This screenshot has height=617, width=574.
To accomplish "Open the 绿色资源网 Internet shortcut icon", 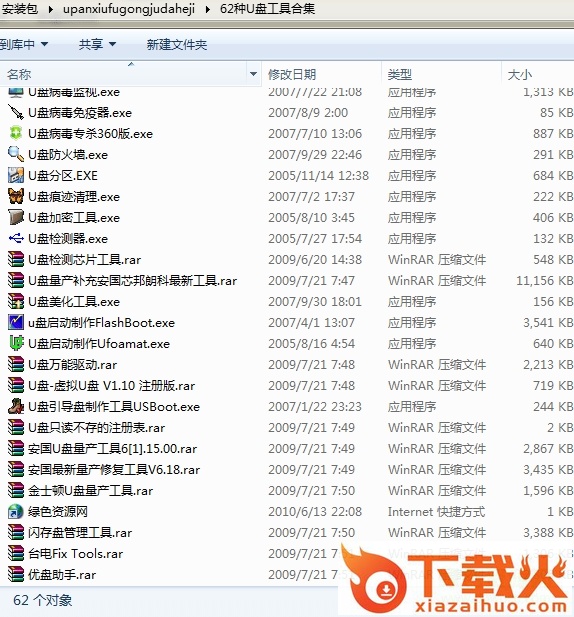I will tap(16, 512).
